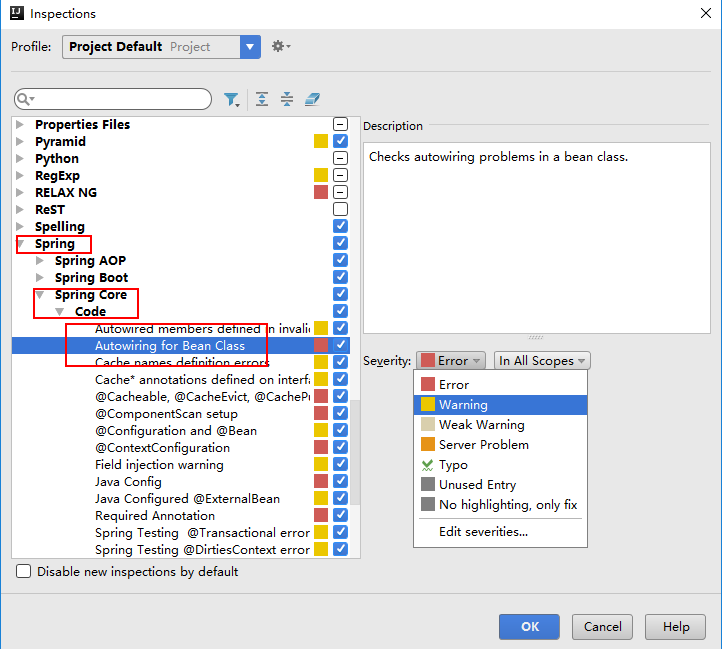The width and height of the screenshot is (722, 649).
Task: Open the profile settings gear menu
Action: point(280,47)
